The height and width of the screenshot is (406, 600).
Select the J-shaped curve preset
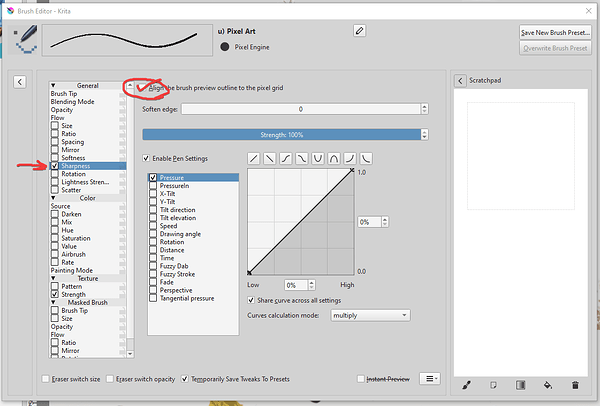(x=350, y=158)
